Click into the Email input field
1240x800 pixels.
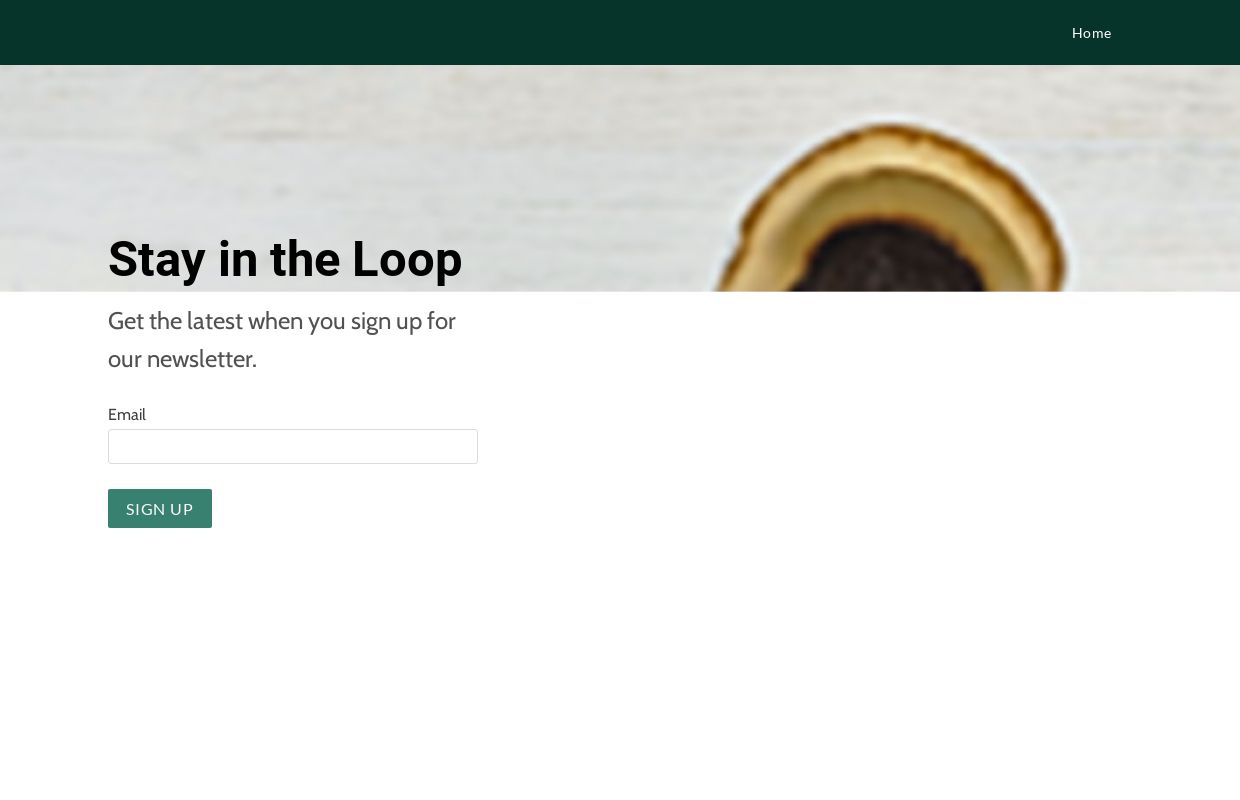point(293,446)
